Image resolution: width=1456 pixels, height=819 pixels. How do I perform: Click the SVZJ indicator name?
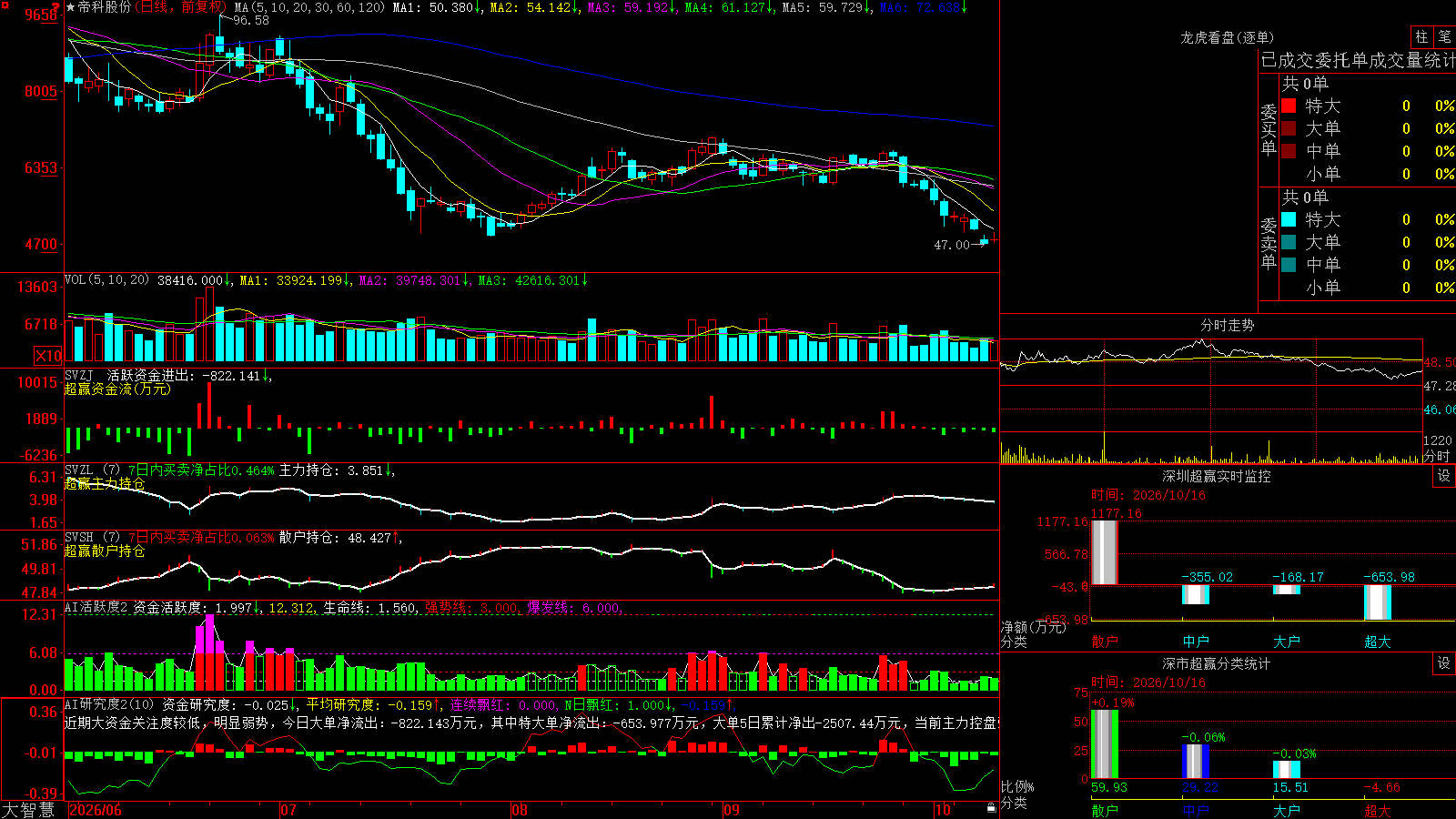pos(79,375)
